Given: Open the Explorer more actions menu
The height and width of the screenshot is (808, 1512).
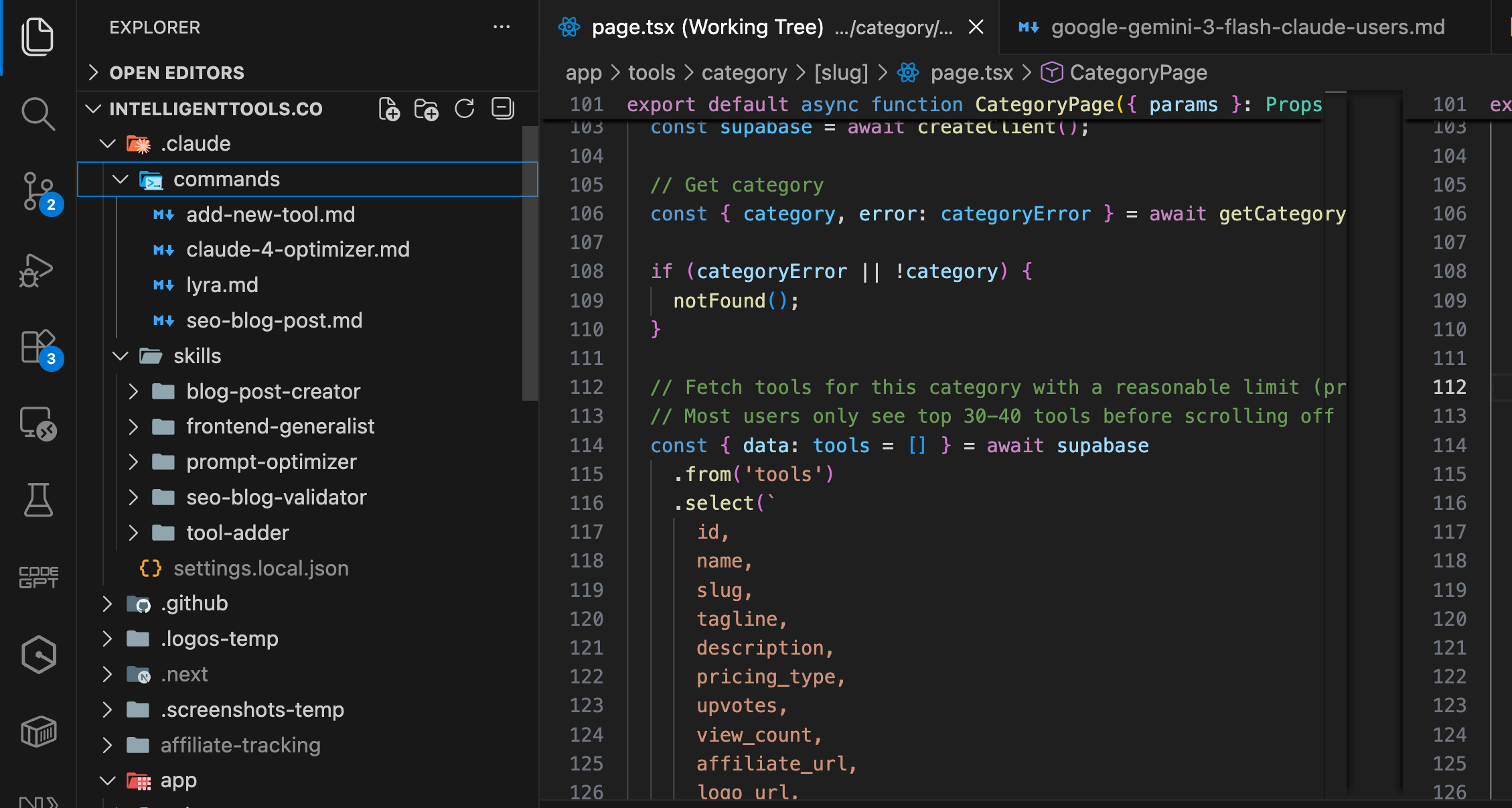Looking at the screenshot, I should pyautogui.click(x=502, y=27).
